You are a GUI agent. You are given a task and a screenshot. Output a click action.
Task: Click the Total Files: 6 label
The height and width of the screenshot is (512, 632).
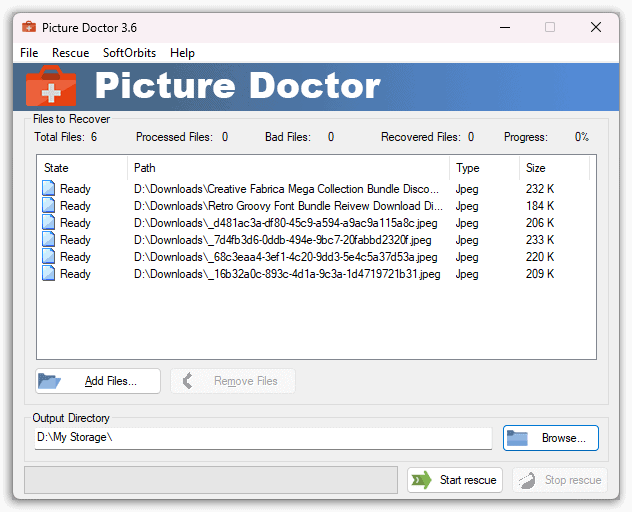pos(66,137)
